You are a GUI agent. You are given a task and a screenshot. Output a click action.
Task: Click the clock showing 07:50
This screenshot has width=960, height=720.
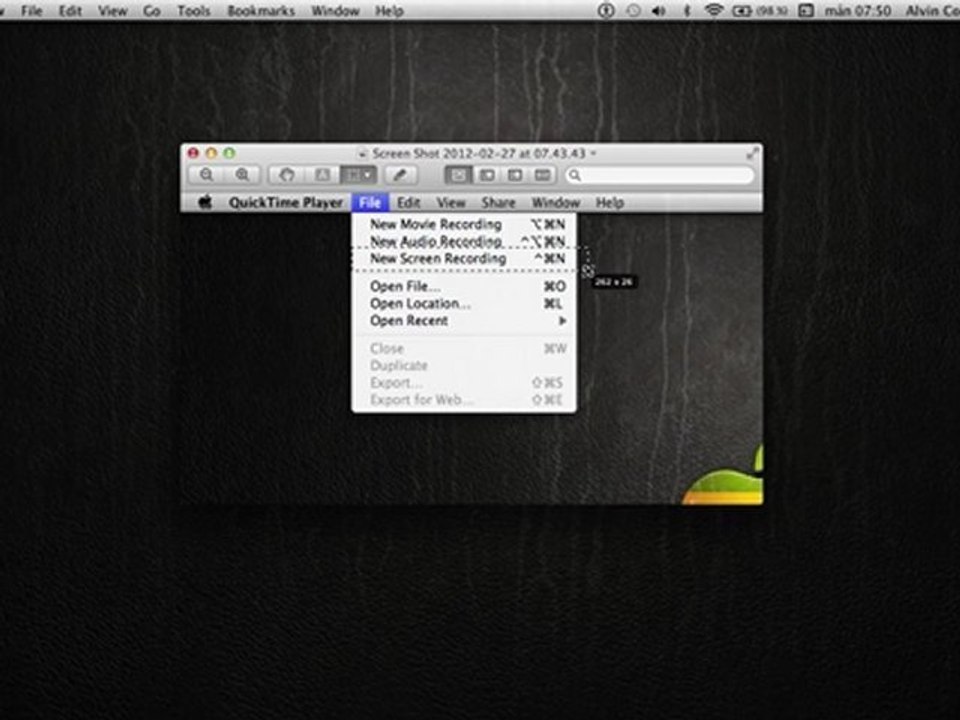[x=858, y=10]
